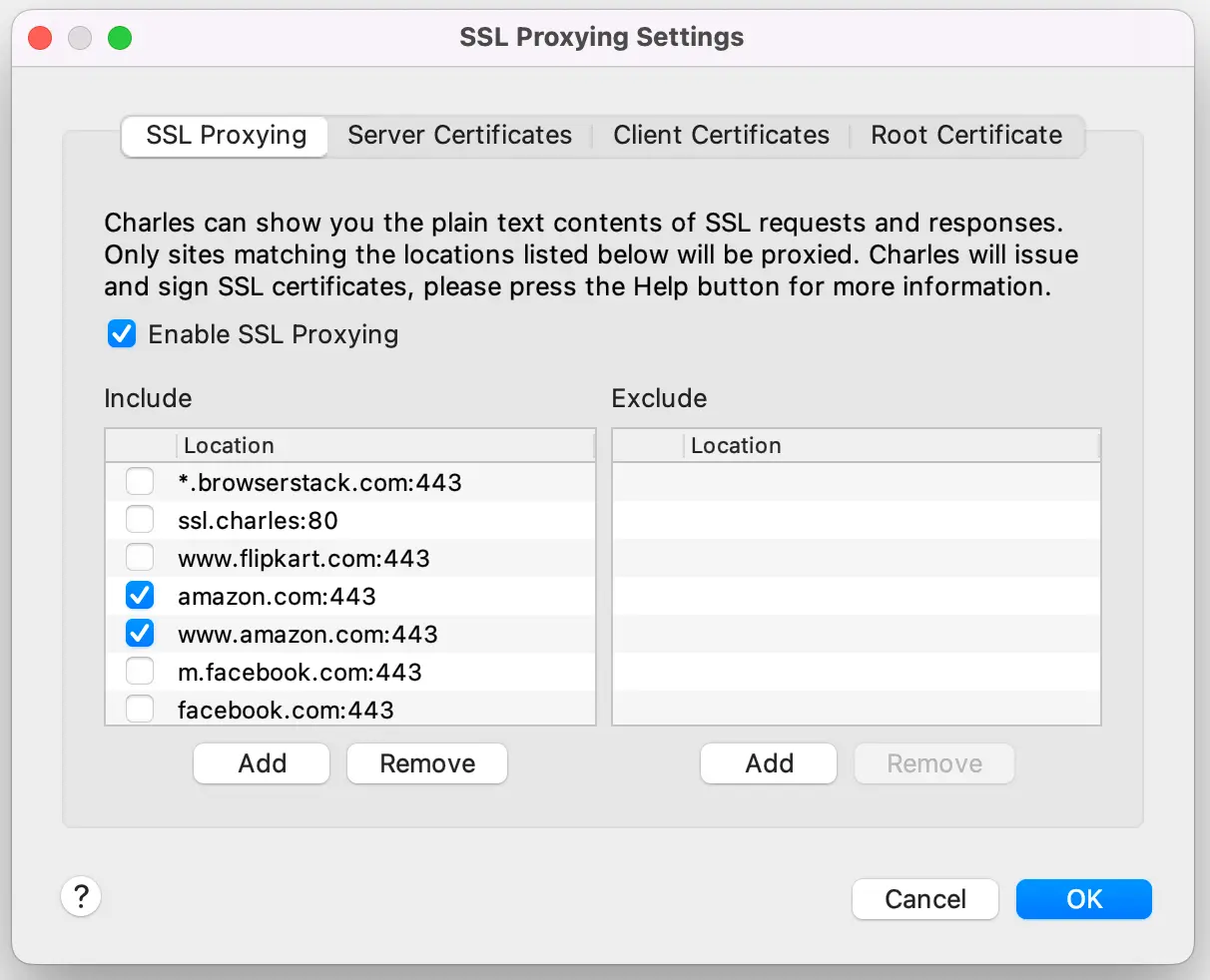Check the *.browserstack.com:443 checkbox
1210x980 pixels.
(140, 482)
